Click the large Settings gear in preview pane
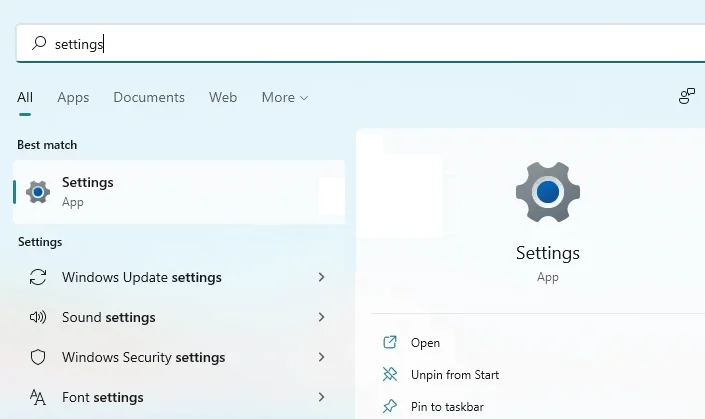 (x=547, y=191)
